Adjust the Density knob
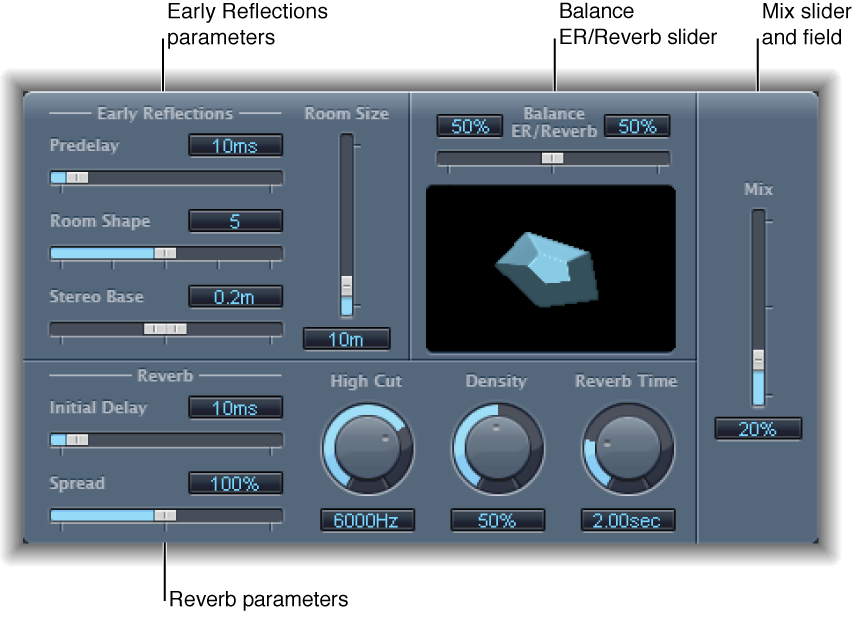Screen dimensions: 866x618 pyautogui.click(x=497, y=448)
